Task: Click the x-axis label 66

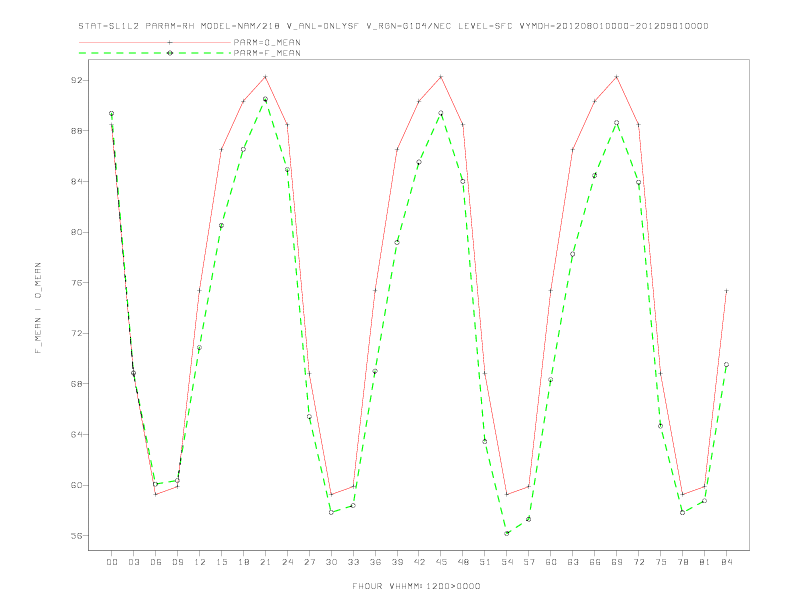Action: click(x=595, y=562)
